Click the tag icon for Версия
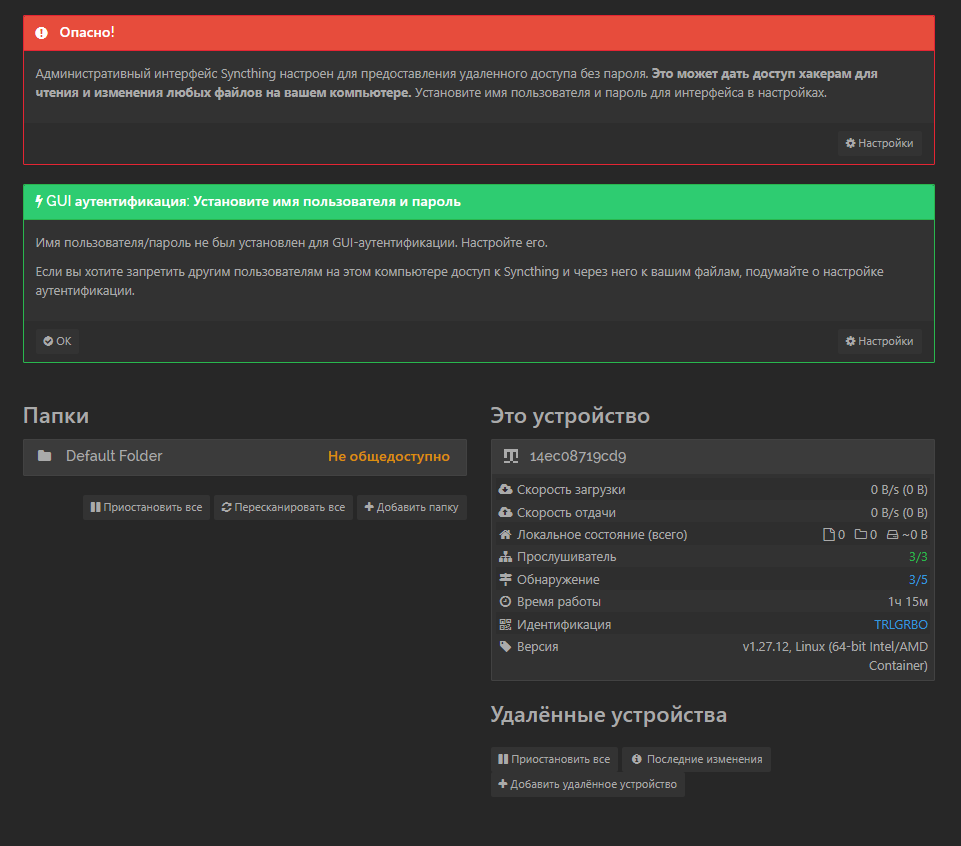The image size is (961, 846). 505,646
